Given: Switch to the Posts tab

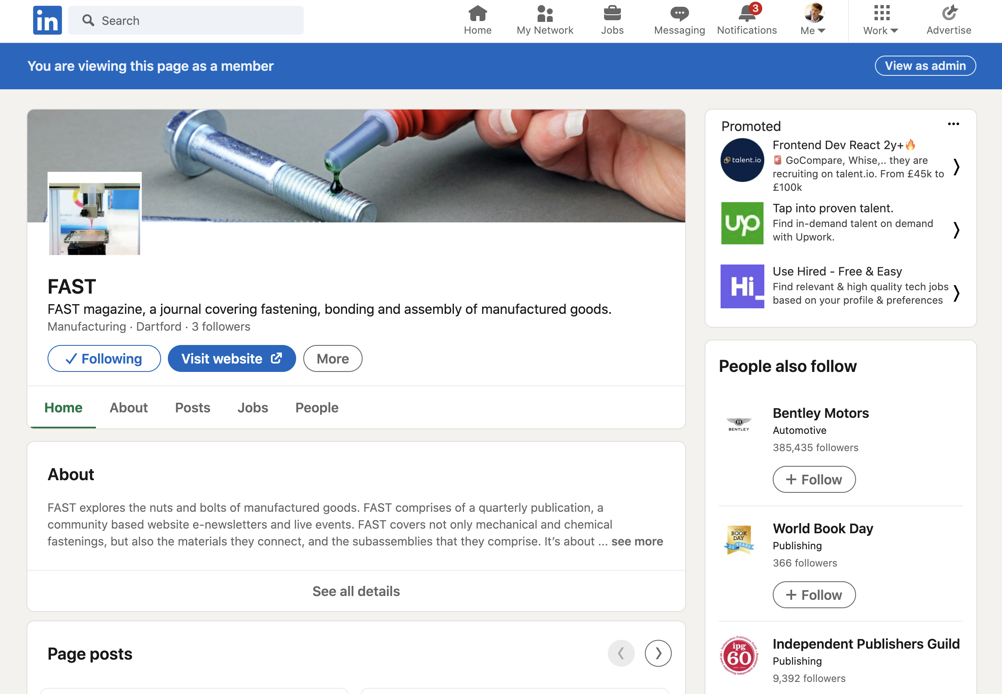Looking at the screenshot, I should tap(192, 408).
